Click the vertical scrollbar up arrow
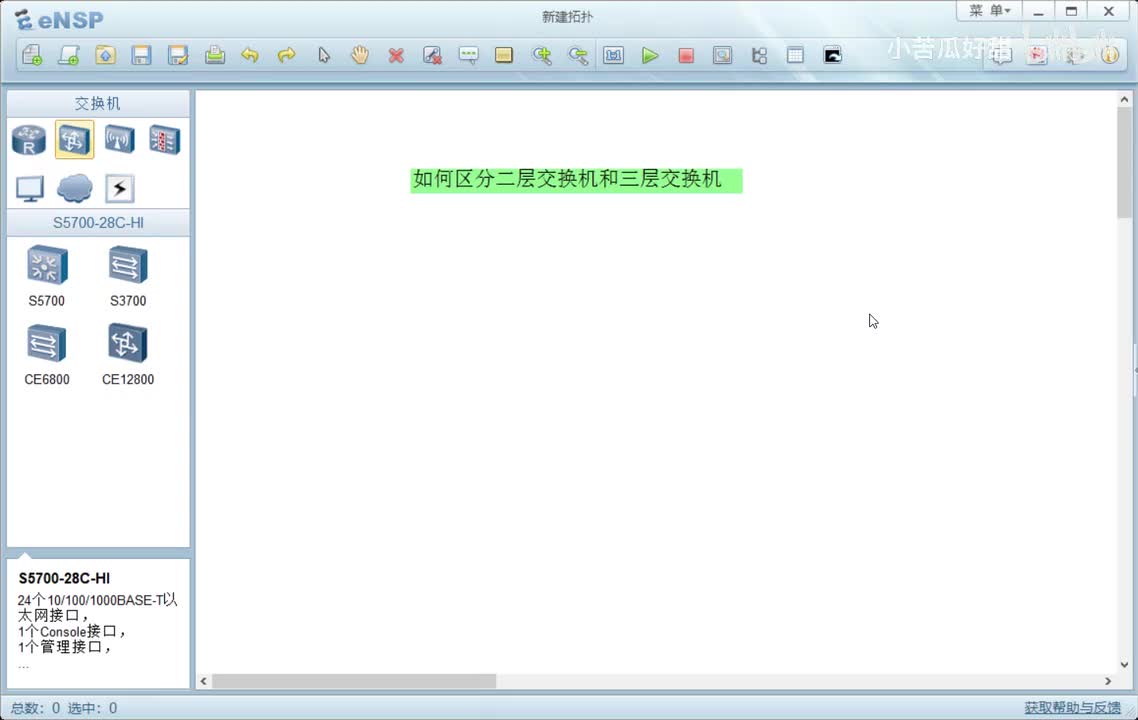 click(x=1124, y=99)
